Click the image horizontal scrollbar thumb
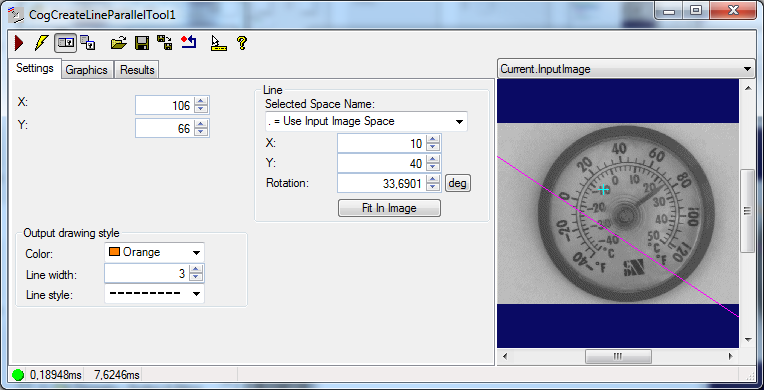764x390 pixels. (x=618, y=356)
